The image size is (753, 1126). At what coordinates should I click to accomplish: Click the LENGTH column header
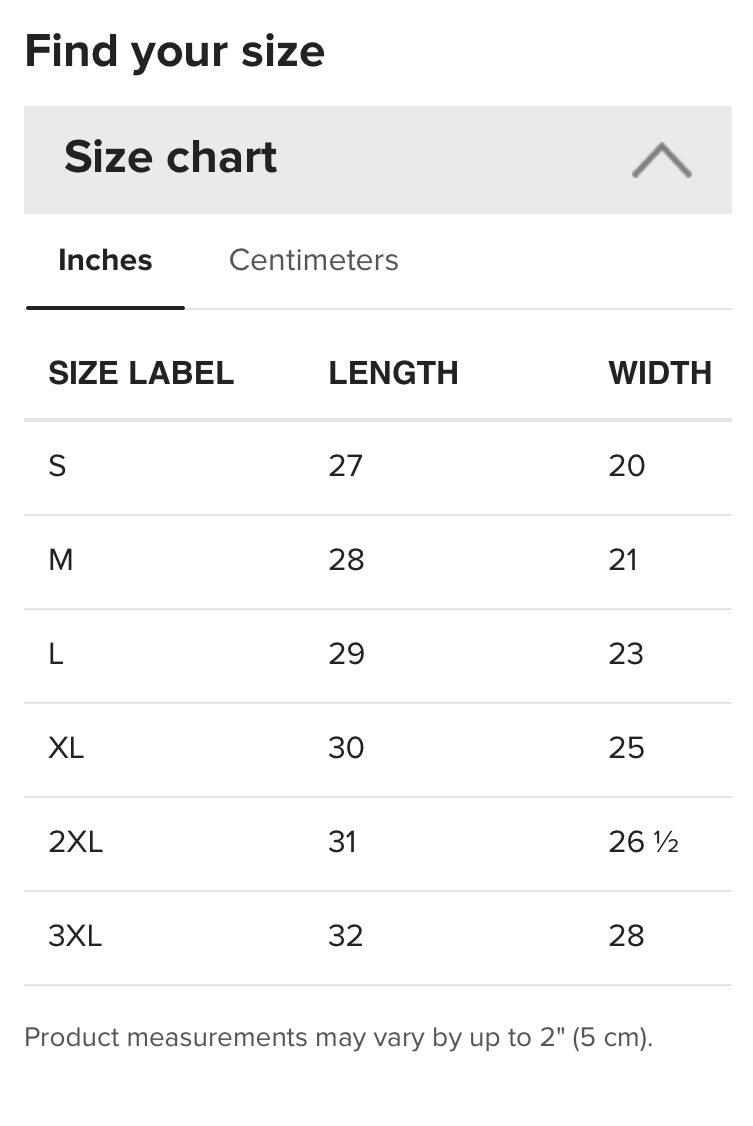(x=393, y=373)
